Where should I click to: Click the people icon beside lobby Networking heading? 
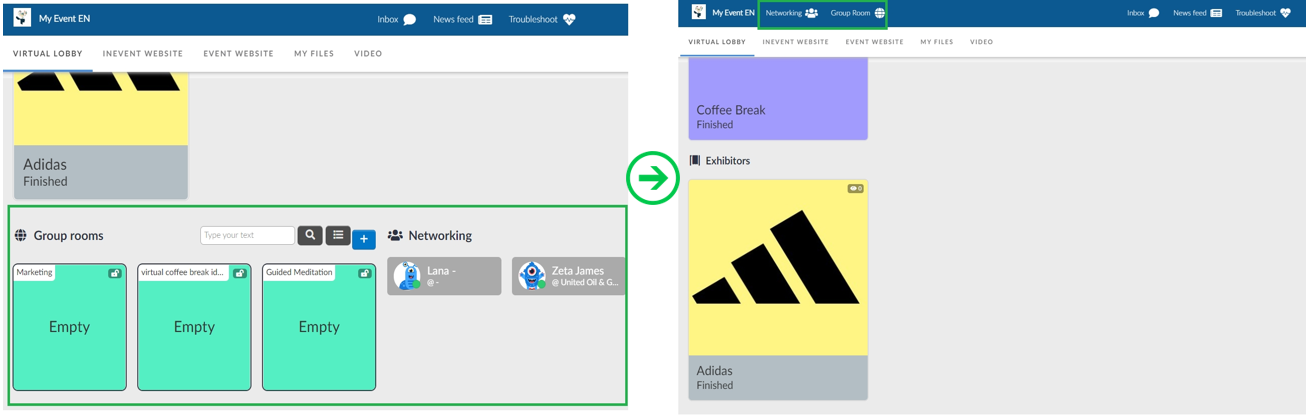(x=395, y=236)
